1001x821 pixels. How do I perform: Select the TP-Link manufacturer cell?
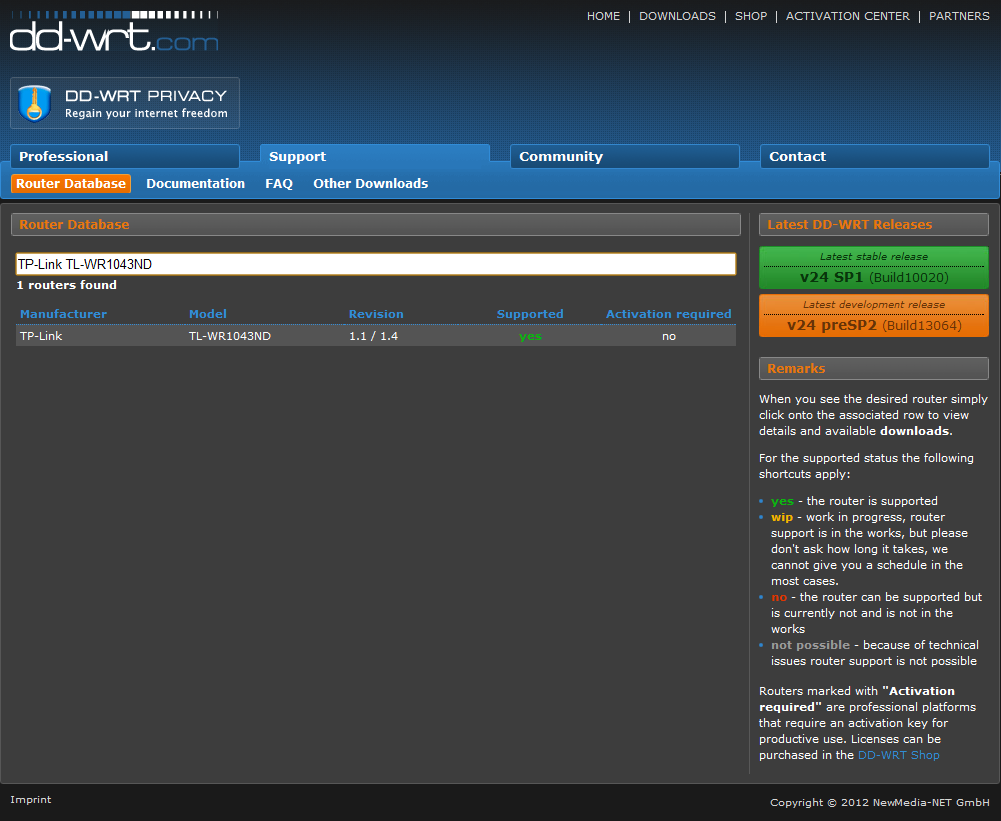pyautogui.click(x=41, y=336)
